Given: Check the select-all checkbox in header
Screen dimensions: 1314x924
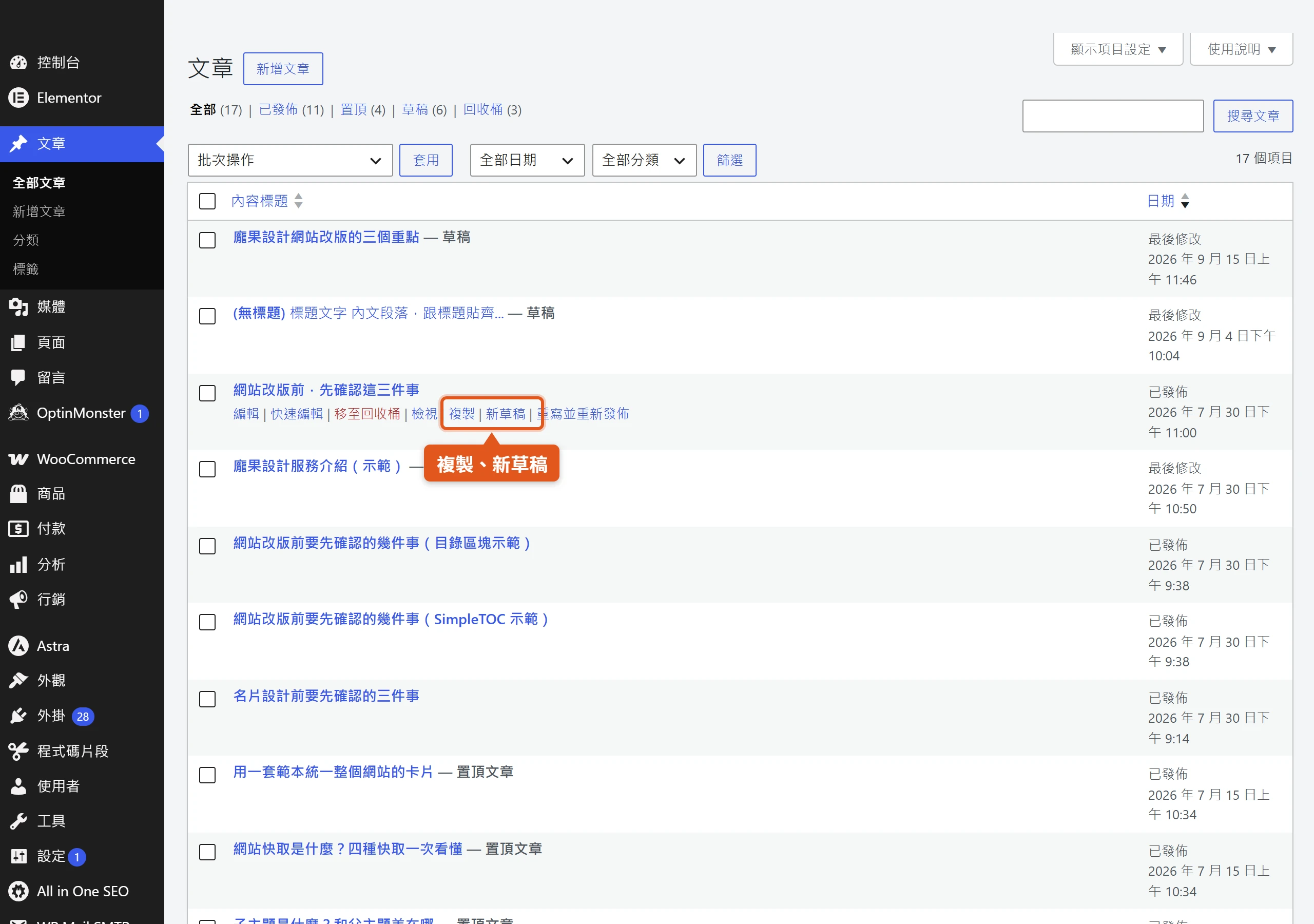Looking at the screenshot, I should [x=207, y=201].
